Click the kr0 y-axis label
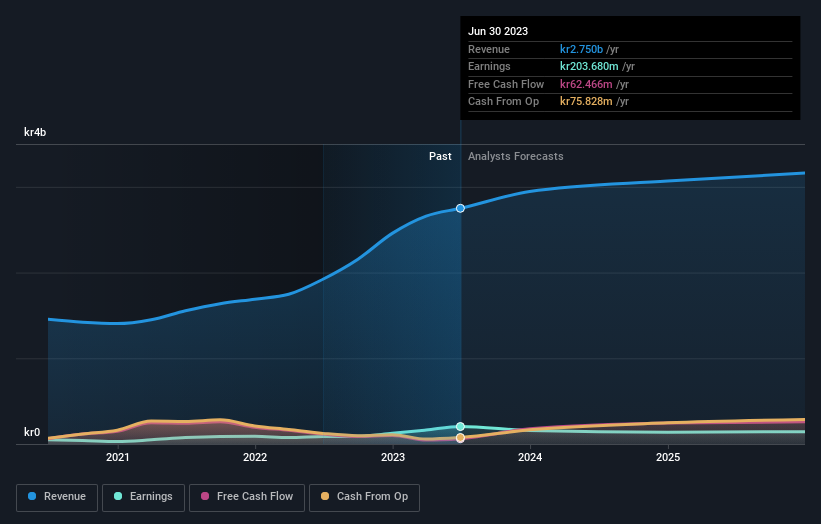 [32, 432]
